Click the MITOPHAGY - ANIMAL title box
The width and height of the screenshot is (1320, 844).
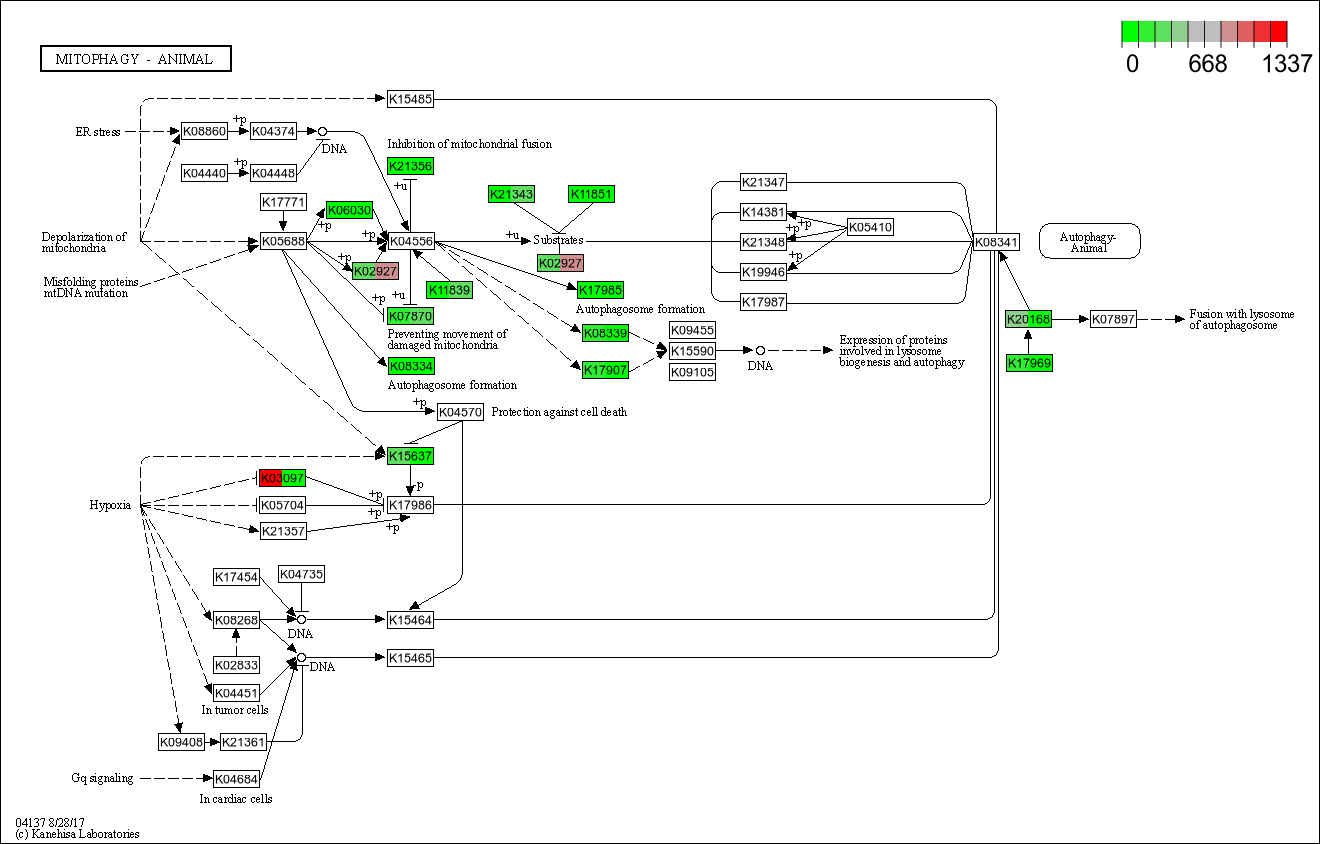[135, 59]
